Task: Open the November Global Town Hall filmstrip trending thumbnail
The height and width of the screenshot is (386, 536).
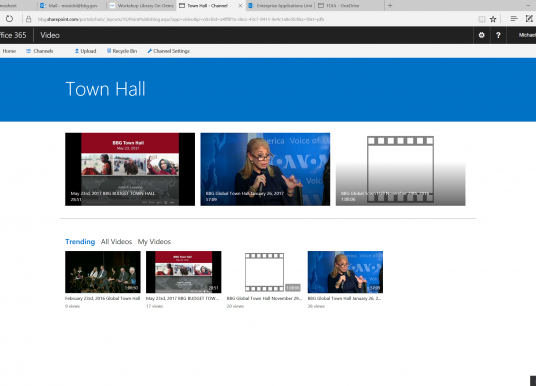Action: (264, 272)
